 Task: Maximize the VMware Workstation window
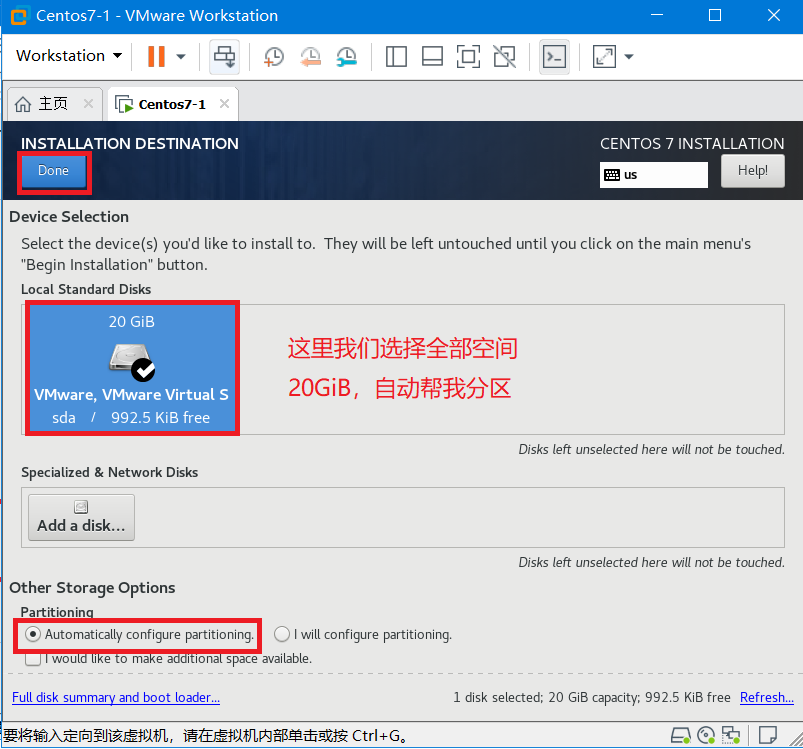point(715,15)
